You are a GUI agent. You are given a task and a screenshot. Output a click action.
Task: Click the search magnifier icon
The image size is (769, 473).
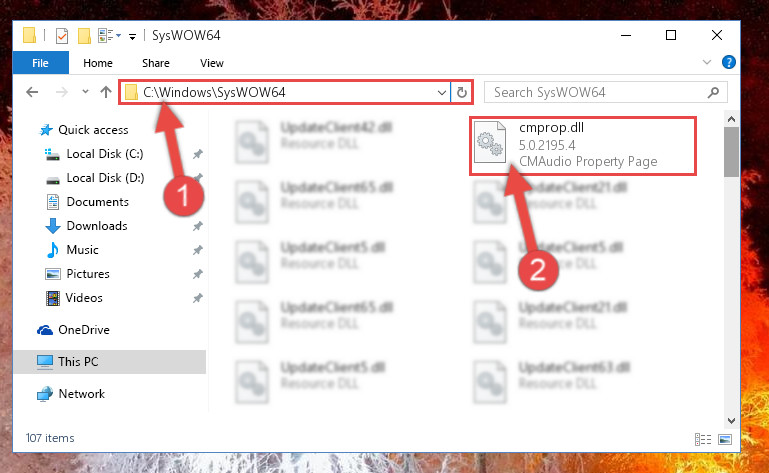[713, 92]
